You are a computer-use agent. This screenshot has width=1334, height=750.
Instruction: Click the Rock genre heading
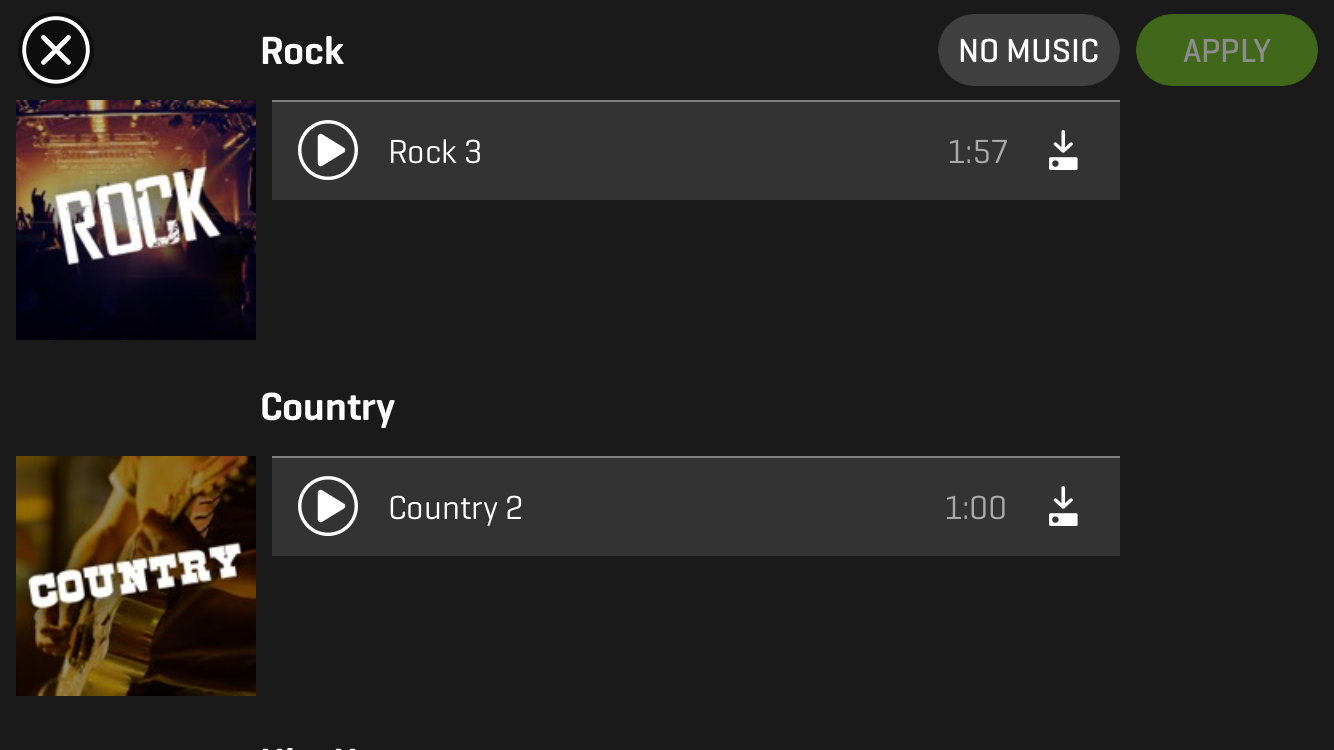point(302,51)
